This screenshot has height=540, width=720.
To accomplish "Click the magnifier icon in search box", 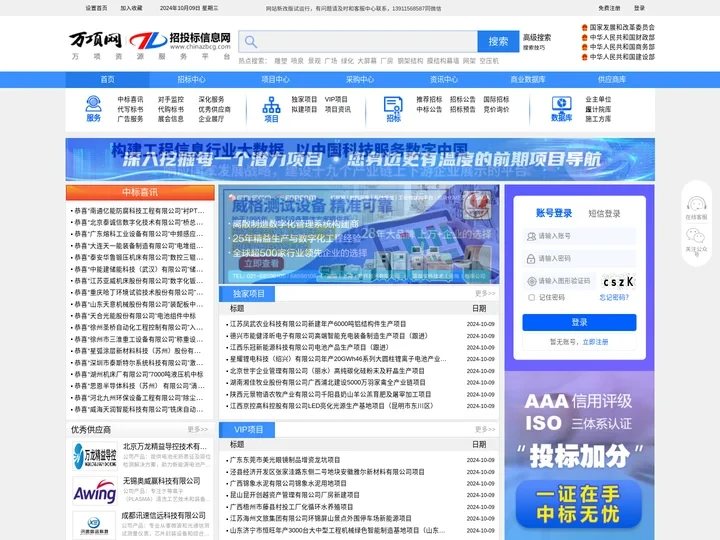I will (251, 42).
